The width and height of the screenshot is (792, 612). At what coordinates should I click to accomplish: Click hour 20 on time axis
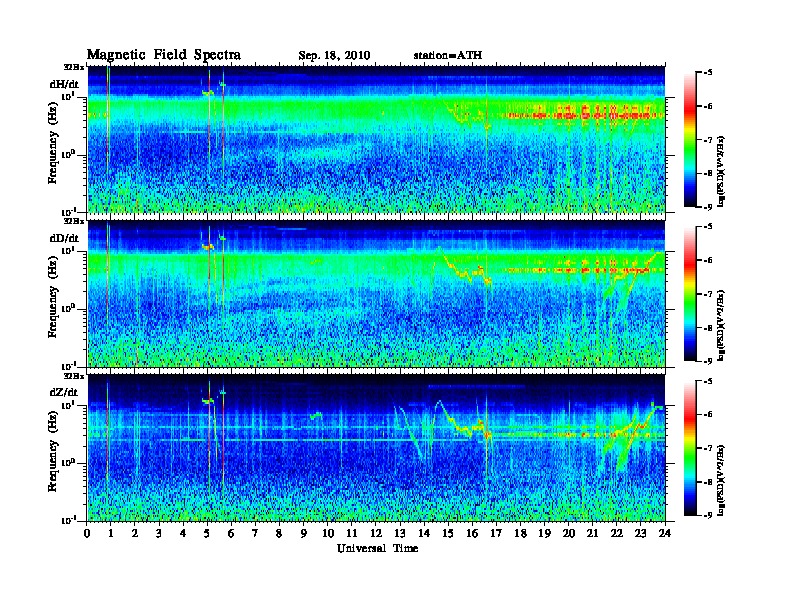(569, 534)
